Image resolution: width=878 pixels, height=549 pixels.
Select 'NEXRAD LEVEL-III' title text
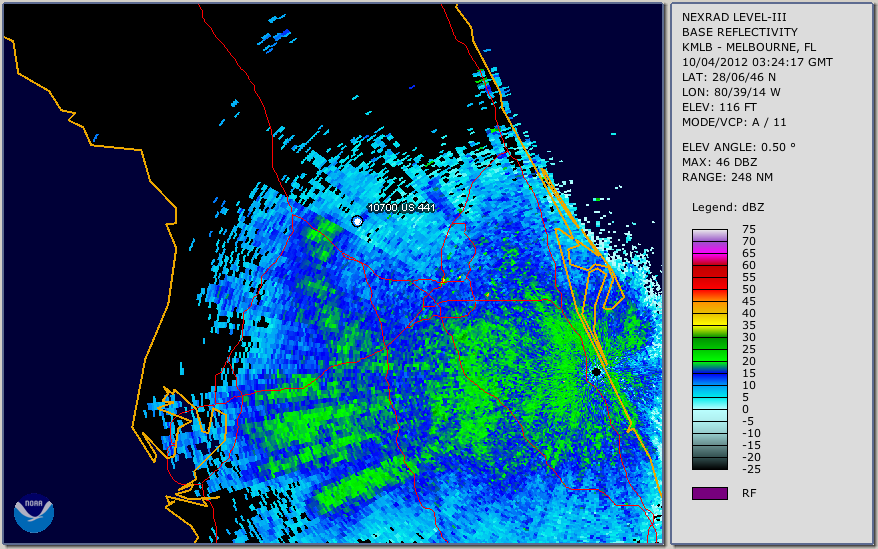point(734,17)
